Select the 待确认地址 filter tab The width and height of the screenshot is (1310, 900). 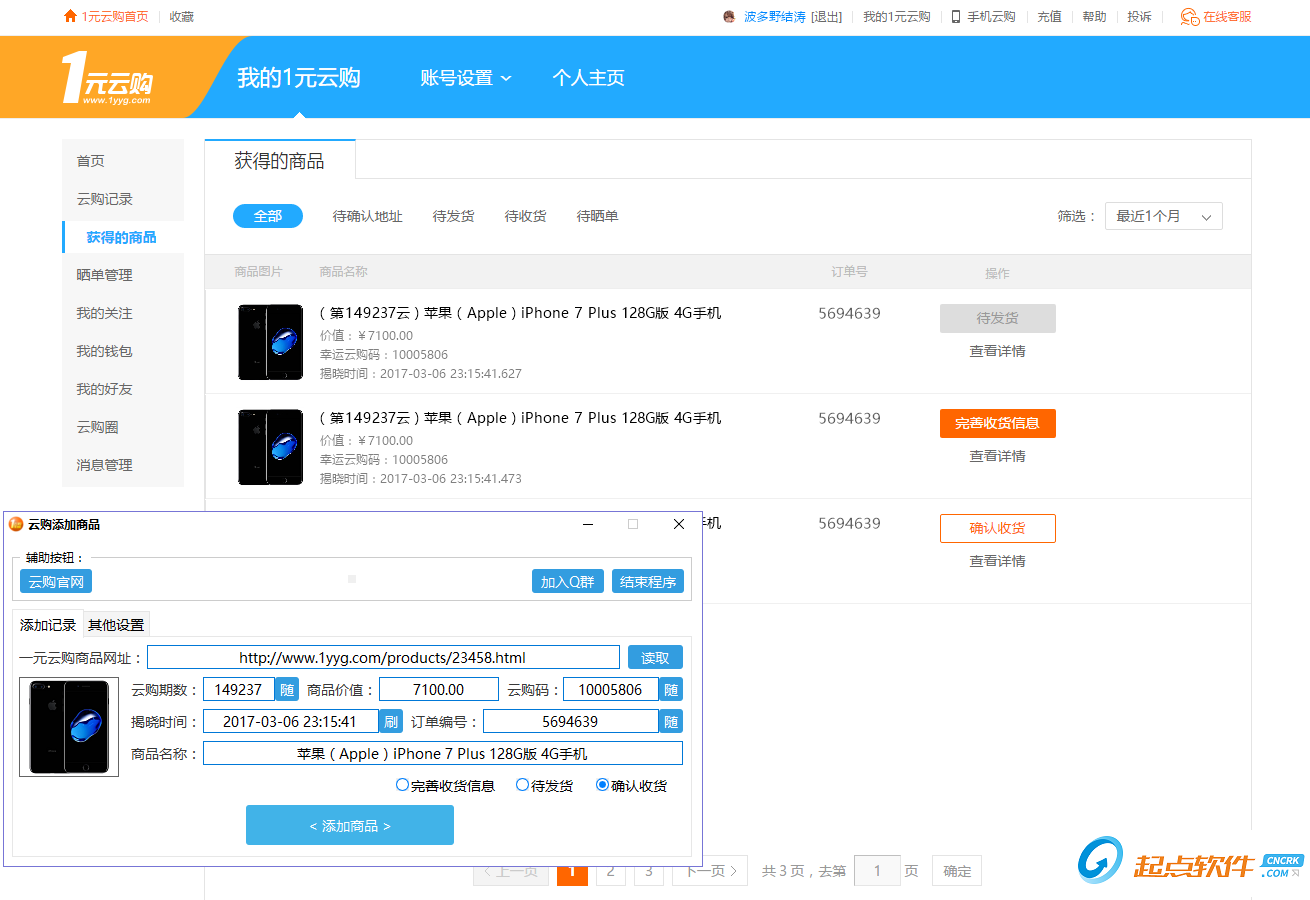point(368,216)
